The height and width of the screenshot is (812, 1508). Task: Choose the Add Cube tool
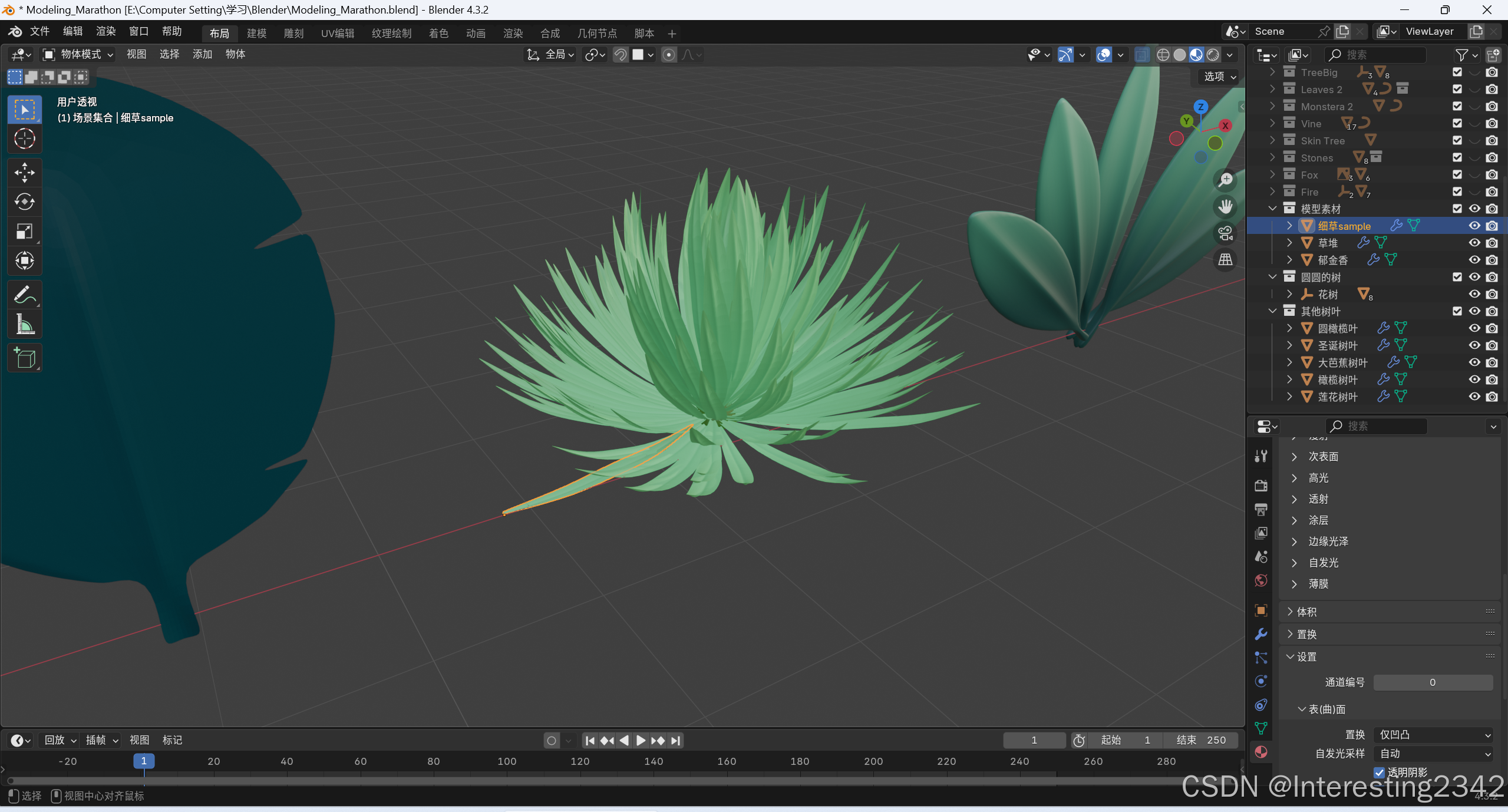[x=24, y=358]
